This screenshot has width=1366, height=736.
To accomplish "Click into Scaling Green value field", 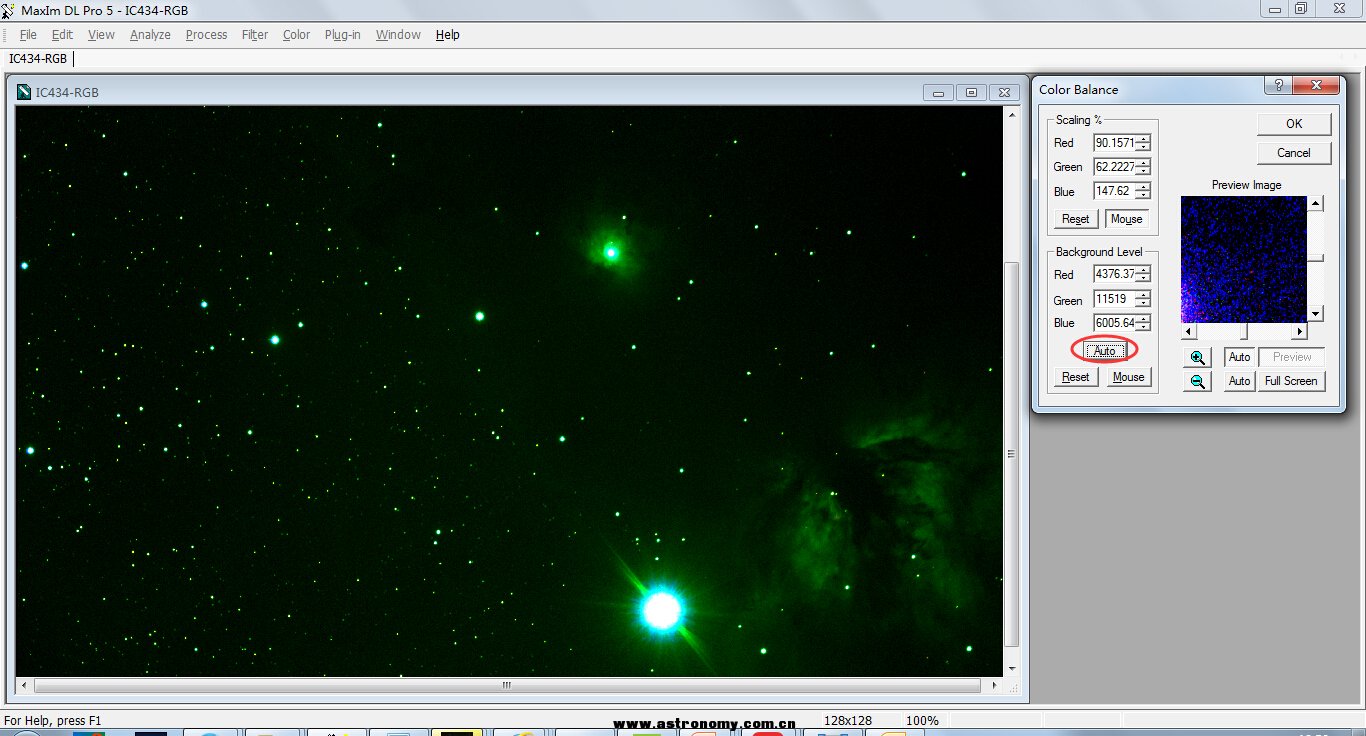I will (1114, 167).
